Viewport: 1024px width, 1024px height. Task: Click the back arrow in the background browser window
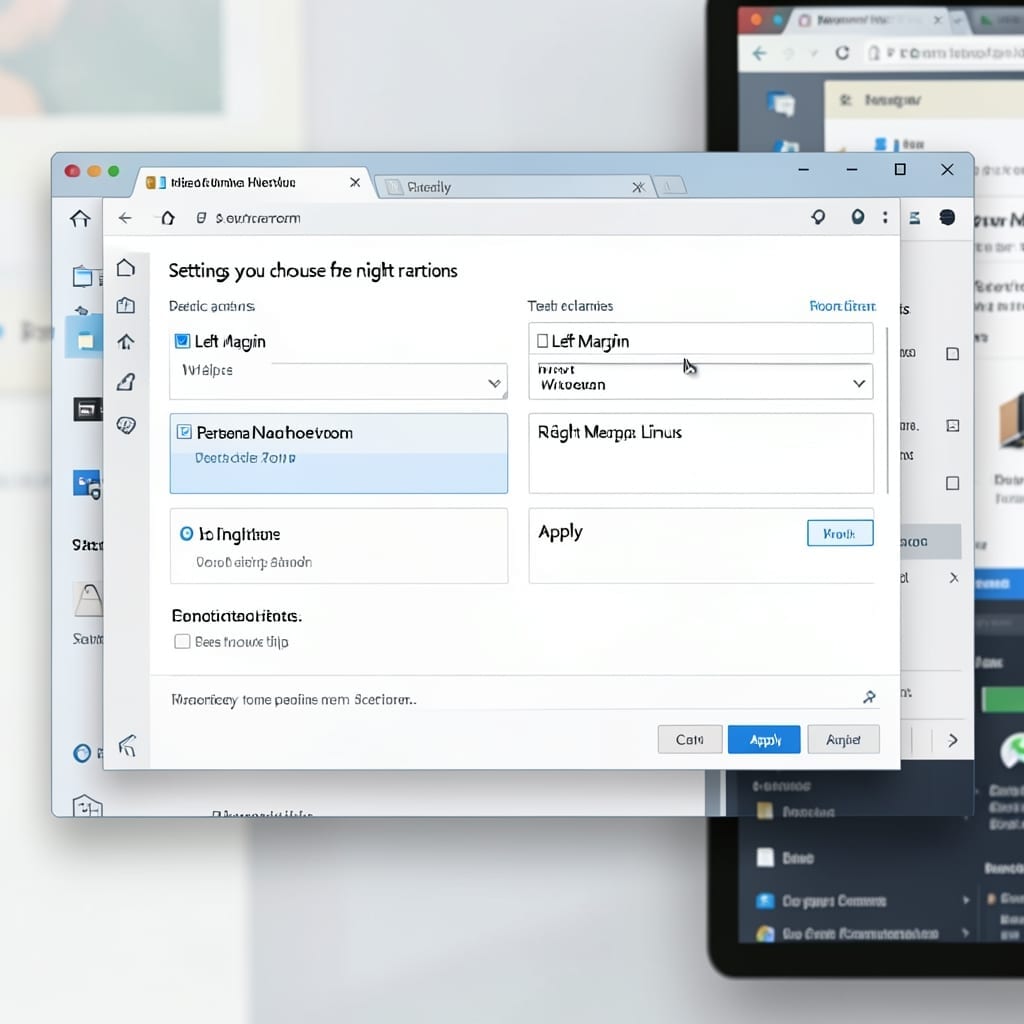[759, 53]
